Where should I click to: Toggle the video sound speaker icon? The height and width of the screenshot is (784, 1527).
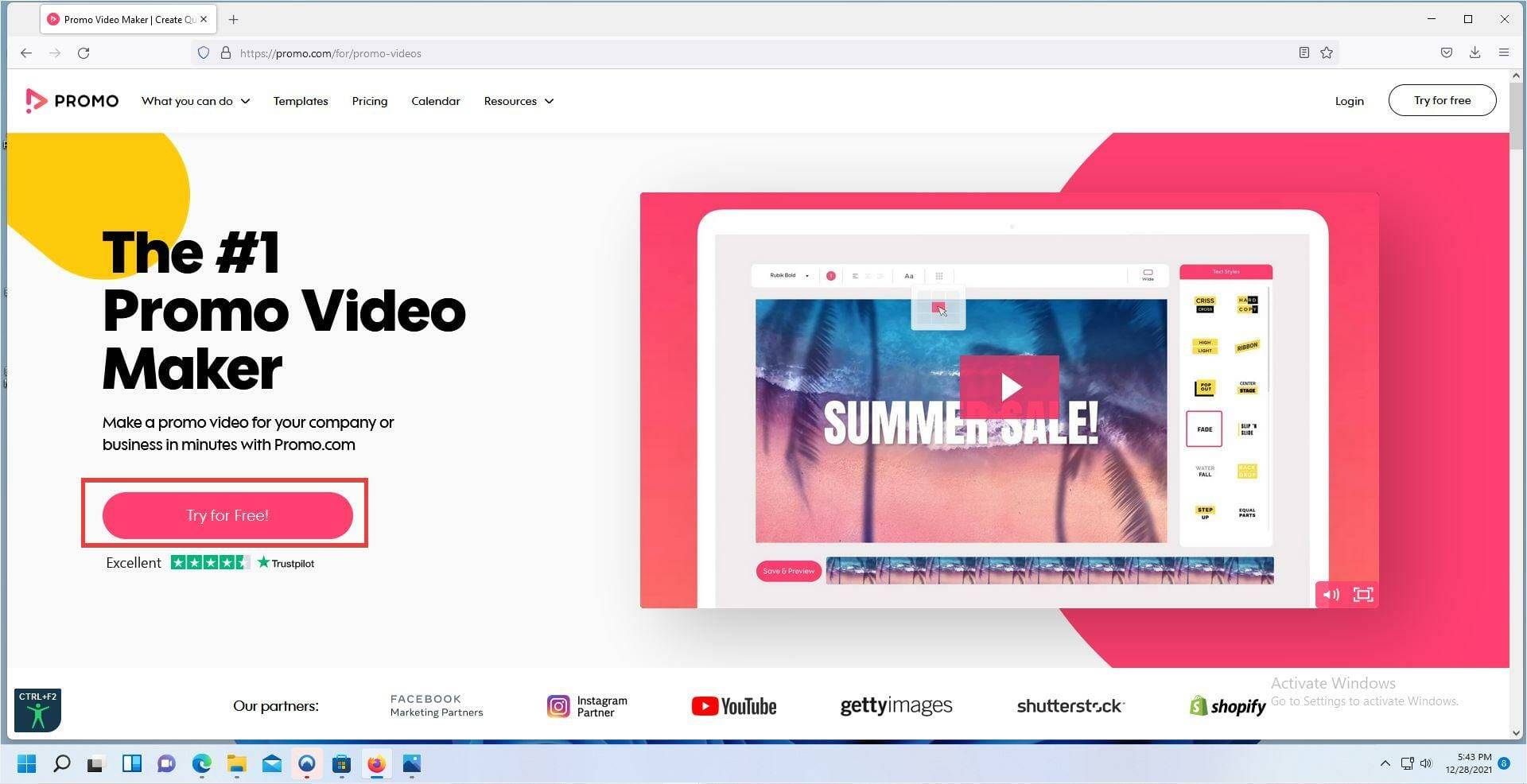pyautogui.click(x=1331, y=595)
